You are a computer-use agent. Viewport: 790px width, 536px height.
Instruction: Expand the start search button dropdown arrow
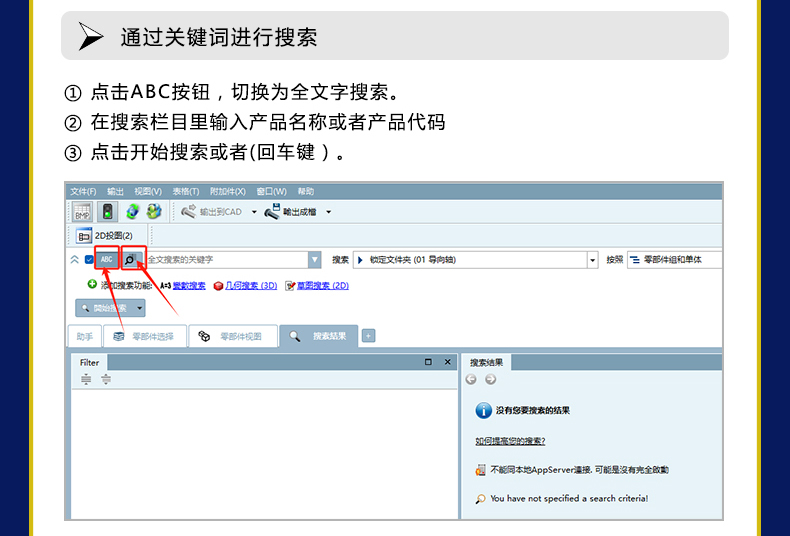coord(139,308)
